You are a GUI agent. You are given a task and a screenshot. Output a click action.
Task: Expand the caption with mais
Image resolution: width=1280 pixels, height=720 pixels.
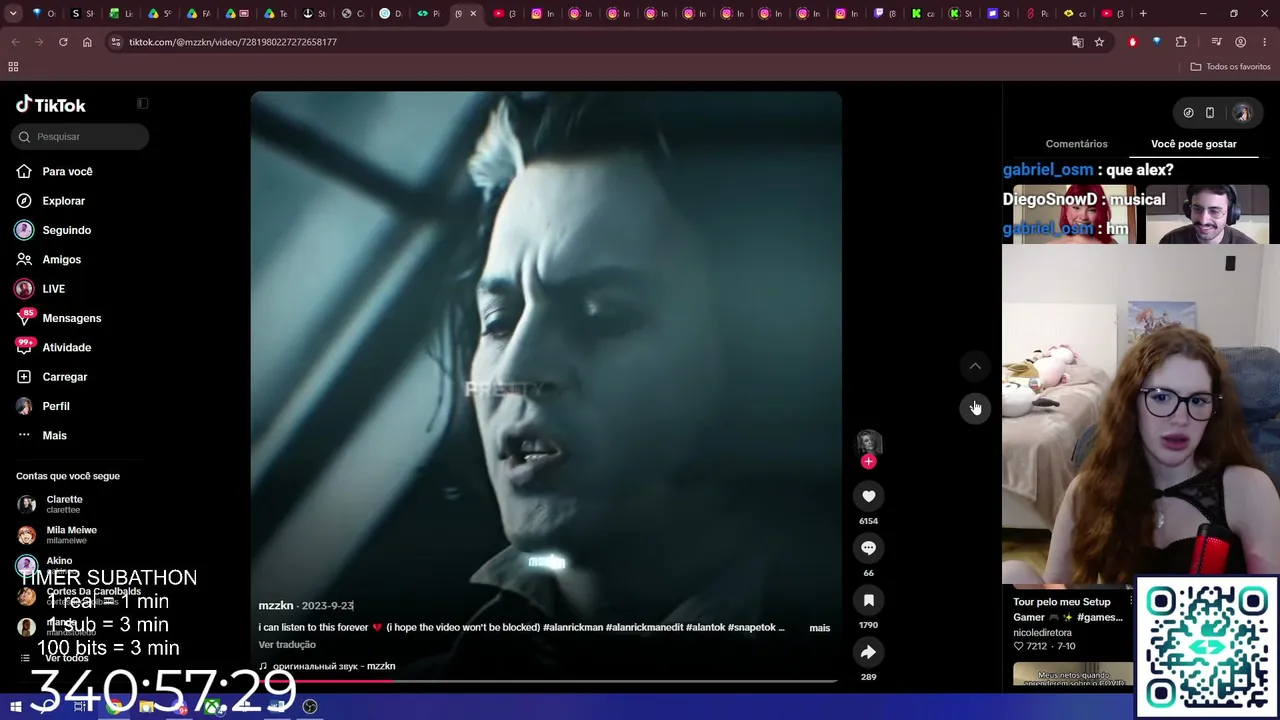[819, 628]
